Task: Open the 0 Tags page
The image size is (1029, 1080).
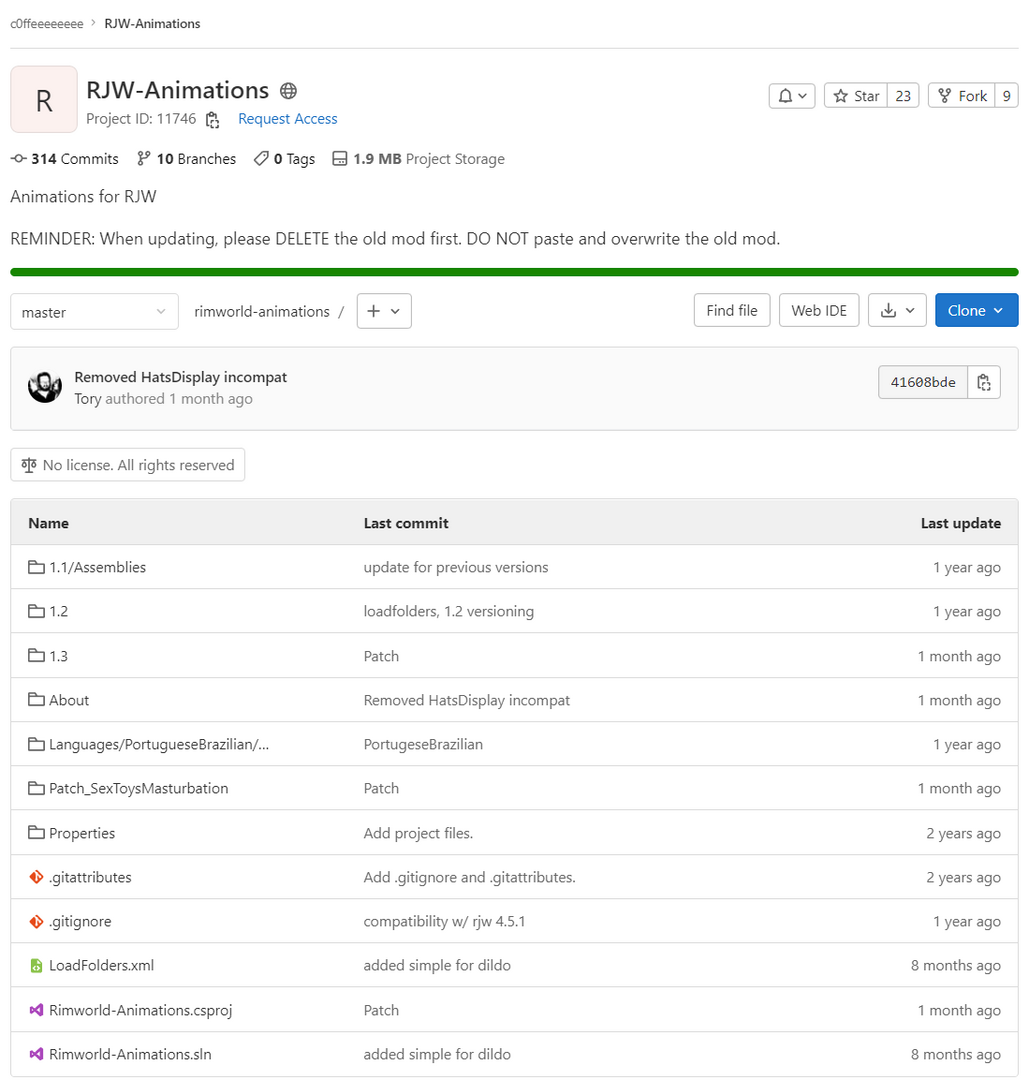Action: (x=284, y=159)
